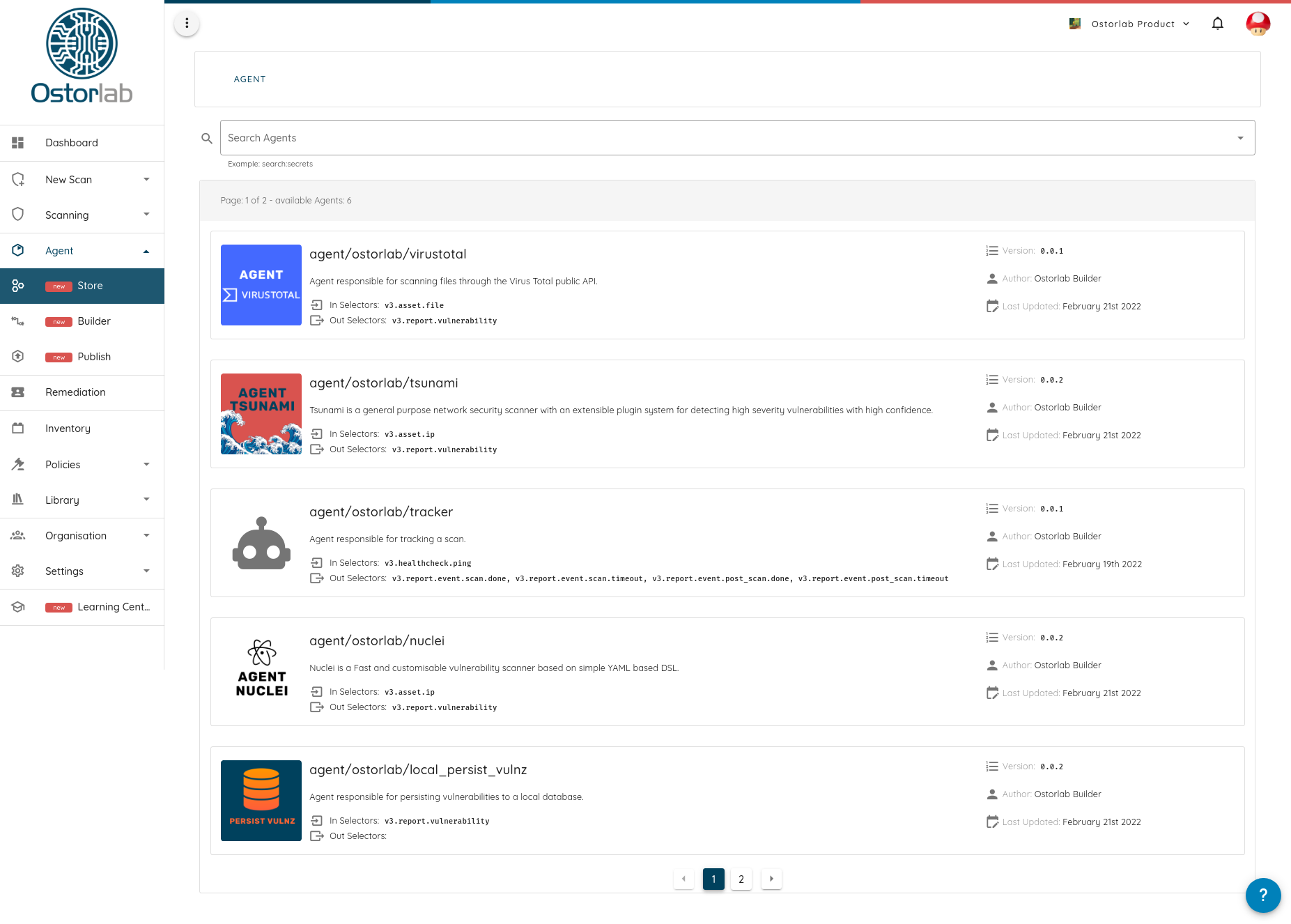Open the Search Agents dropdown arrow

point(1240,138)
